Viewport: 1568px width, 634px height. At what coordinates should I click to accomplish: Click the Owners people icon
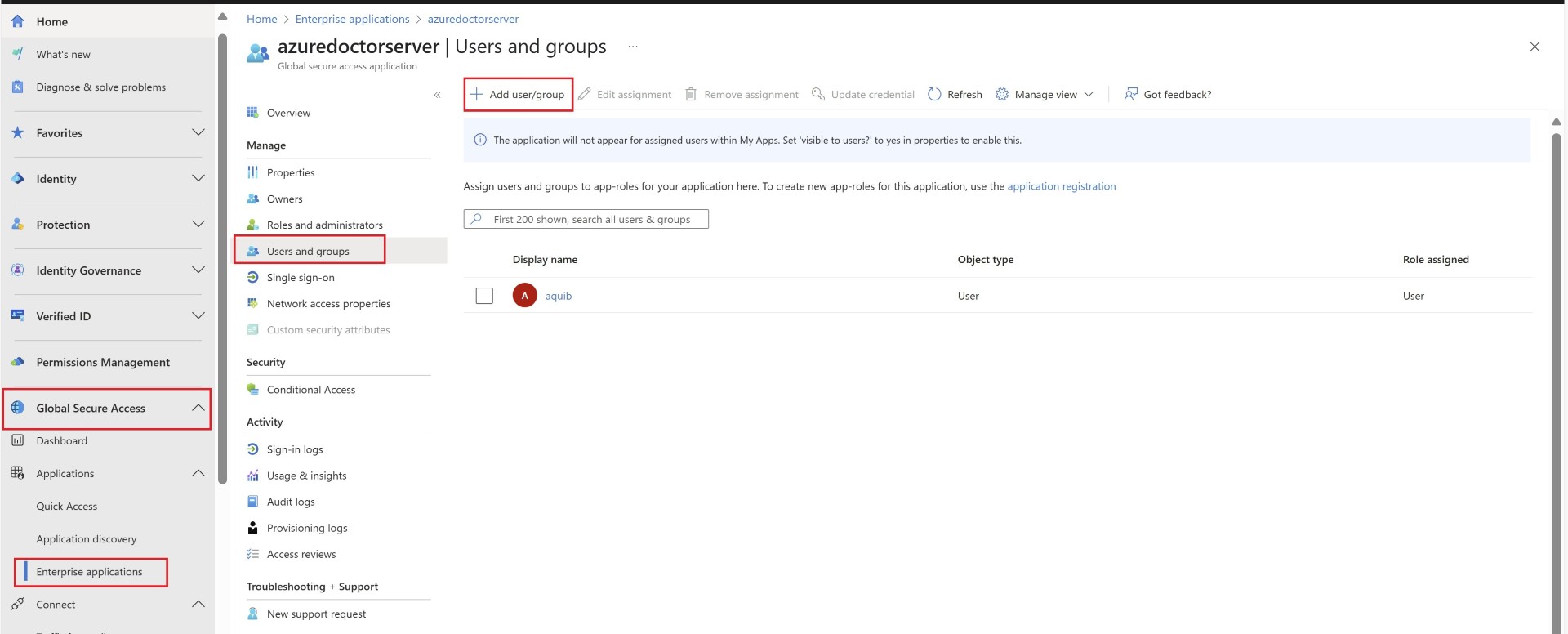252,199
